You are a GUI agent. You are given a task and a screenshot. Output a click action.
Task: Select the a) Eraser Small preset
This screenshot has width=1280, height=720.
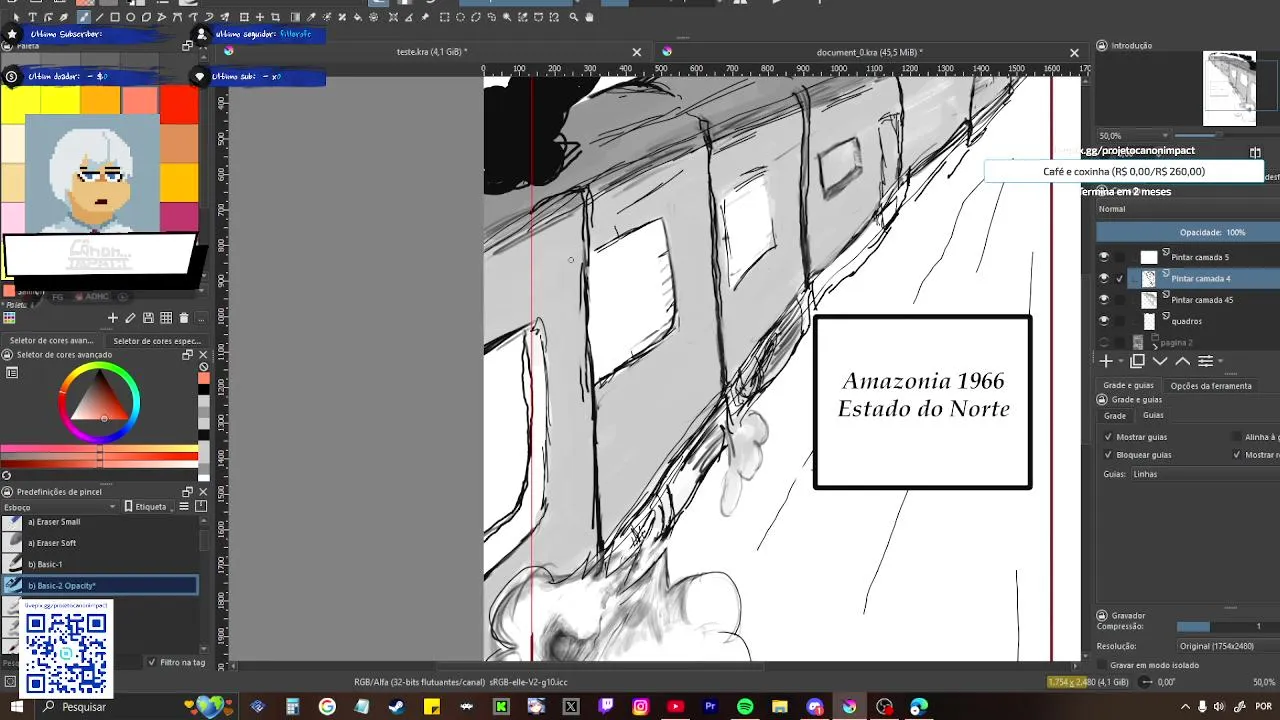coord(100,522)
